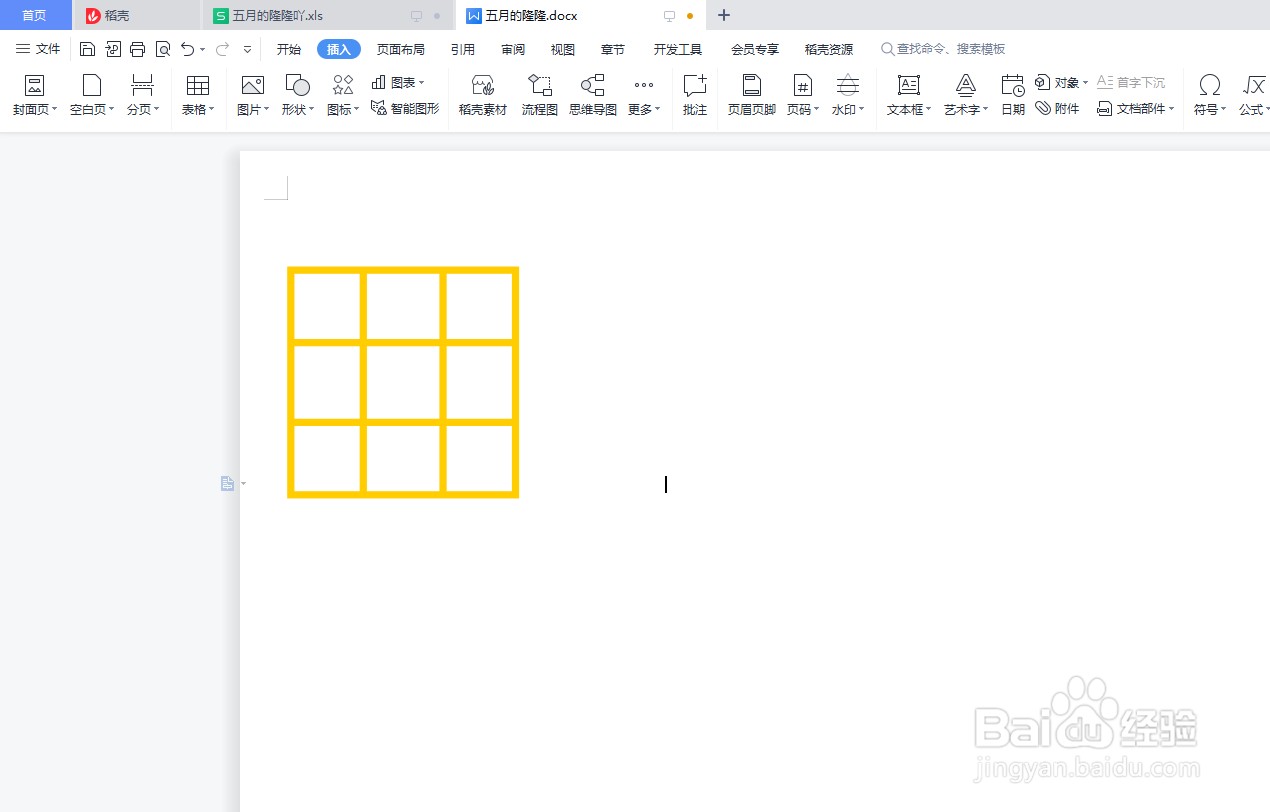Click the Redo arrow icon
Screen dimensions: 1270x812
click(x=222, y=49)
